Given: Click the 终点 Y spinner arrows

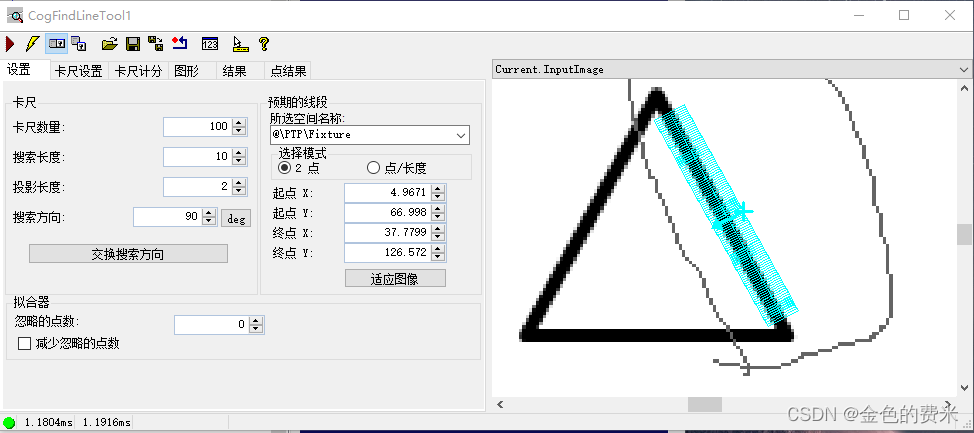Looking at the screenshot, I should (439, 253).
